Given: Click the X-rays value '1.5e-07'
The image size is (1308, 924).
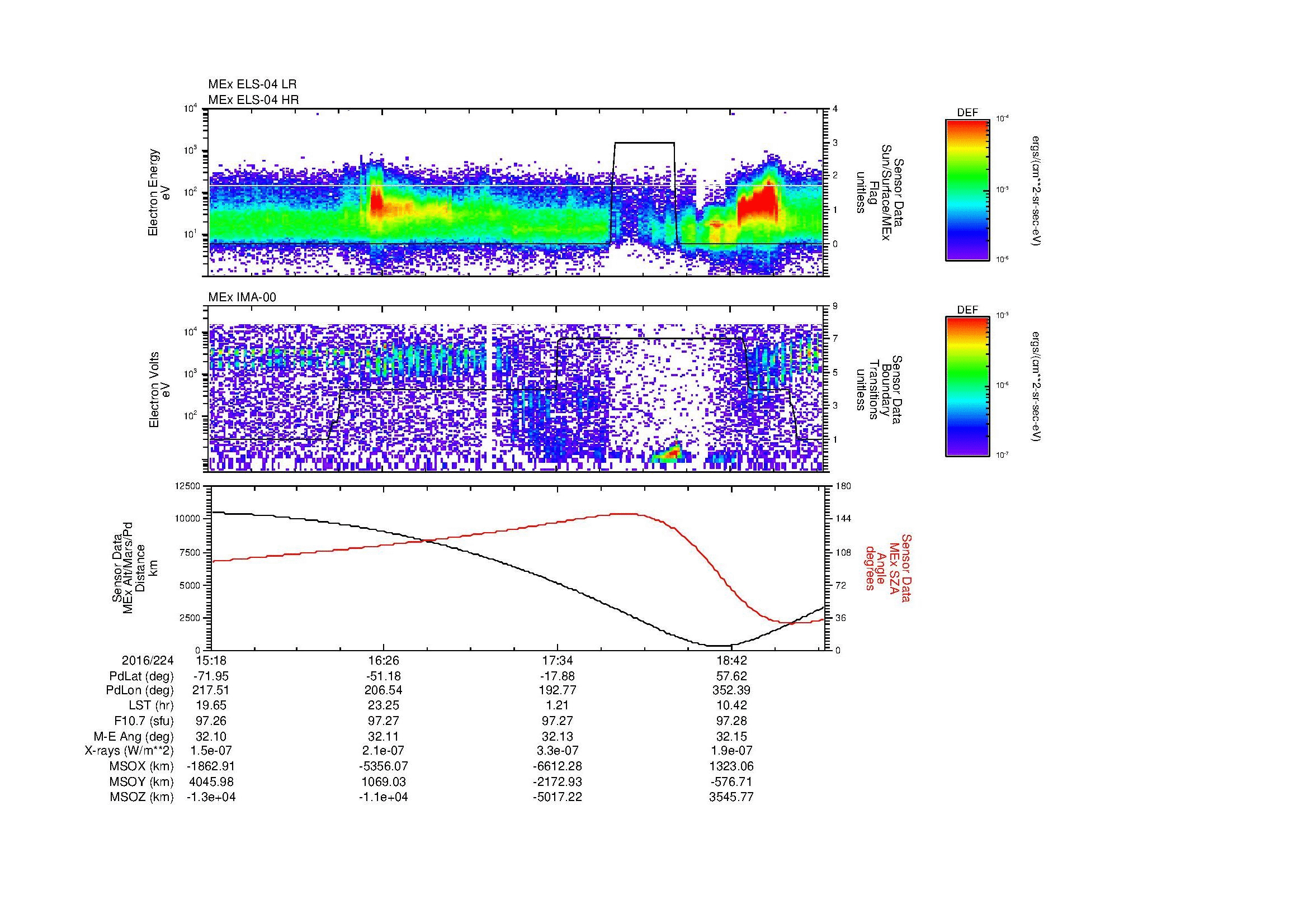Looking at the screenshot, I should (211, 751).
